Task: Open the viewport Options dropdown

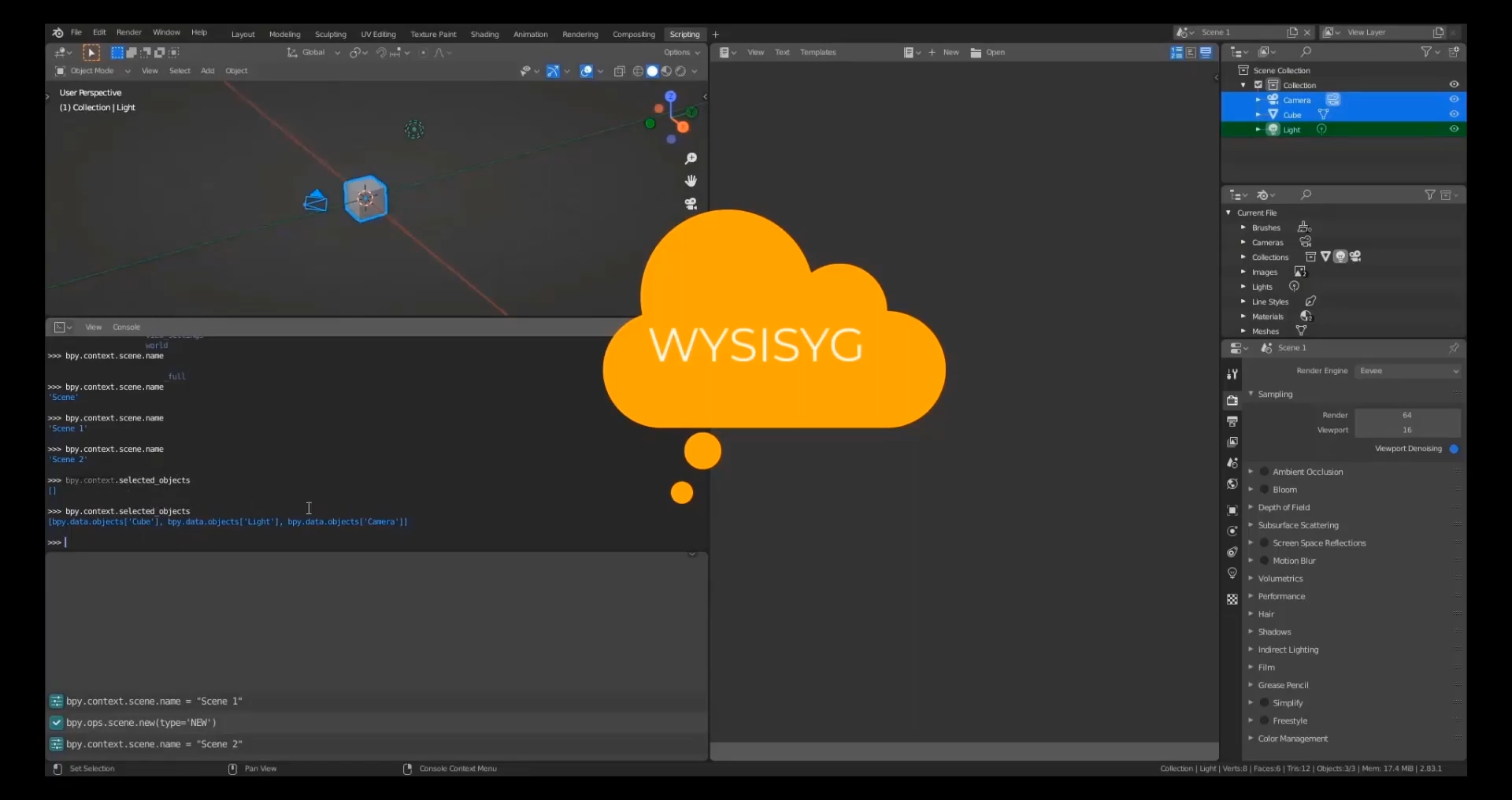Action: [x=682, y=53]
